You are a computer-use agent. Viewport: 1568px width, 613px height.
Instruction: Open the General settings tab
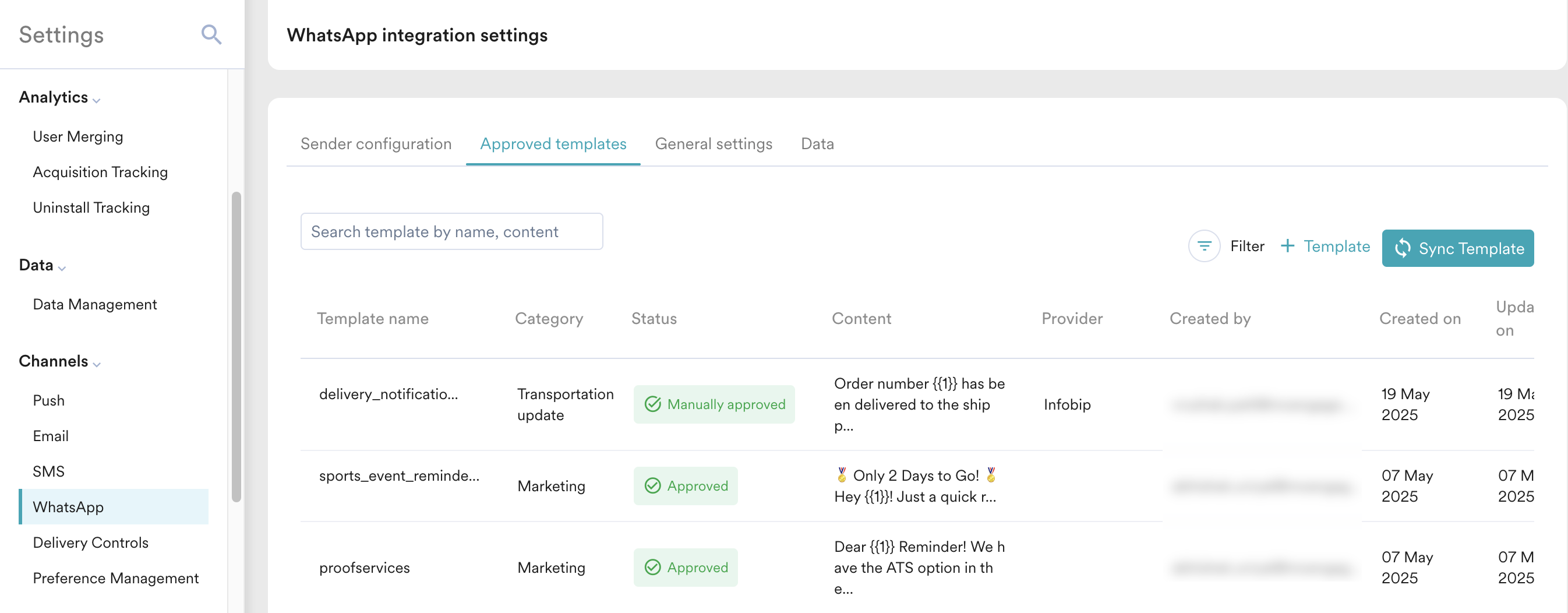click(713, 144)
